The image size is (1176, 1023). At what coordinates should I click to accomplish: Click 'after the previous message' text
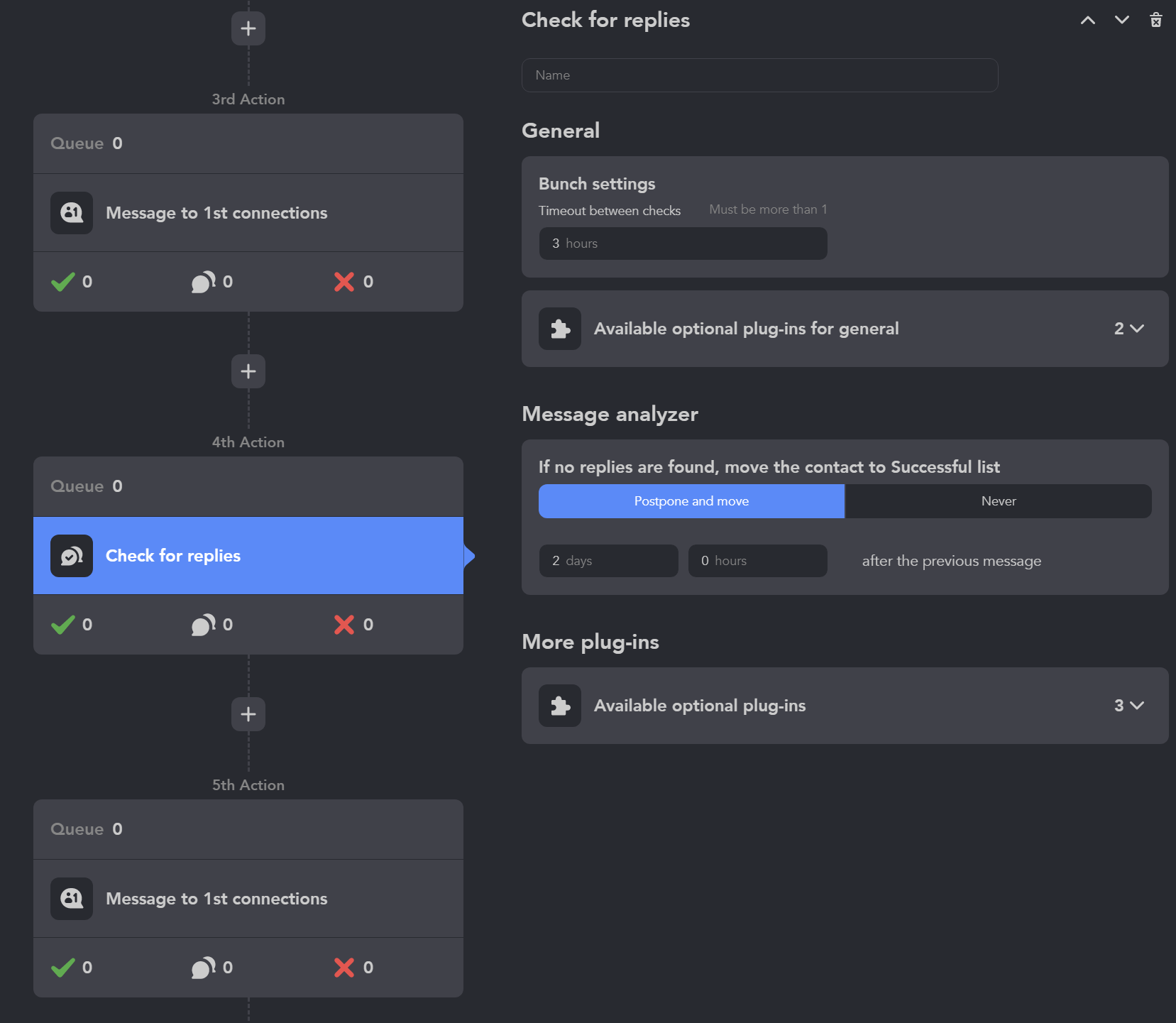click(x=952, y=561)
